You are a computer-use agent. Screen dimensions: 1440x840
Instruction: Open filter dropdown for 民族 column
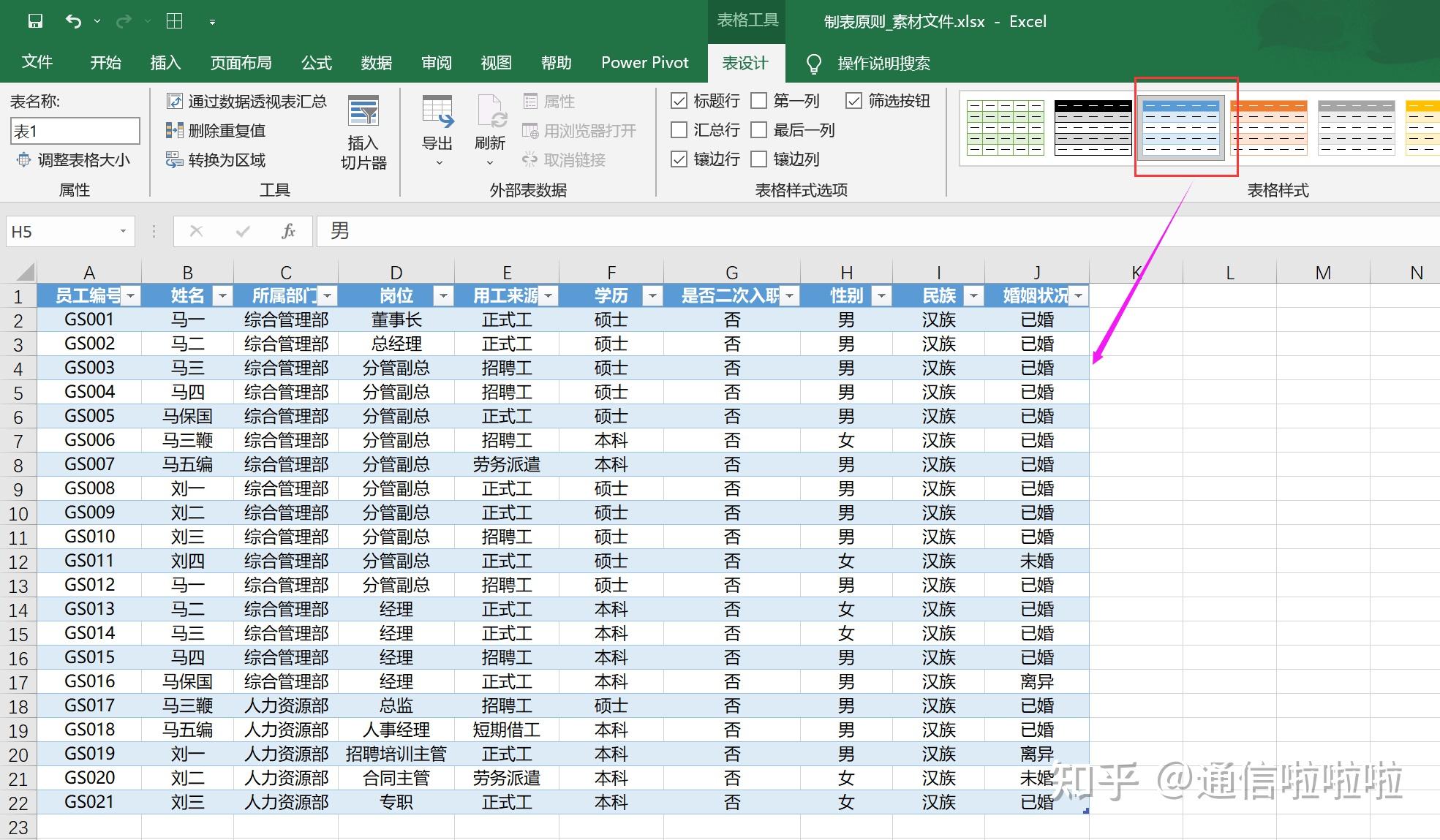click(x=973, y=296)
